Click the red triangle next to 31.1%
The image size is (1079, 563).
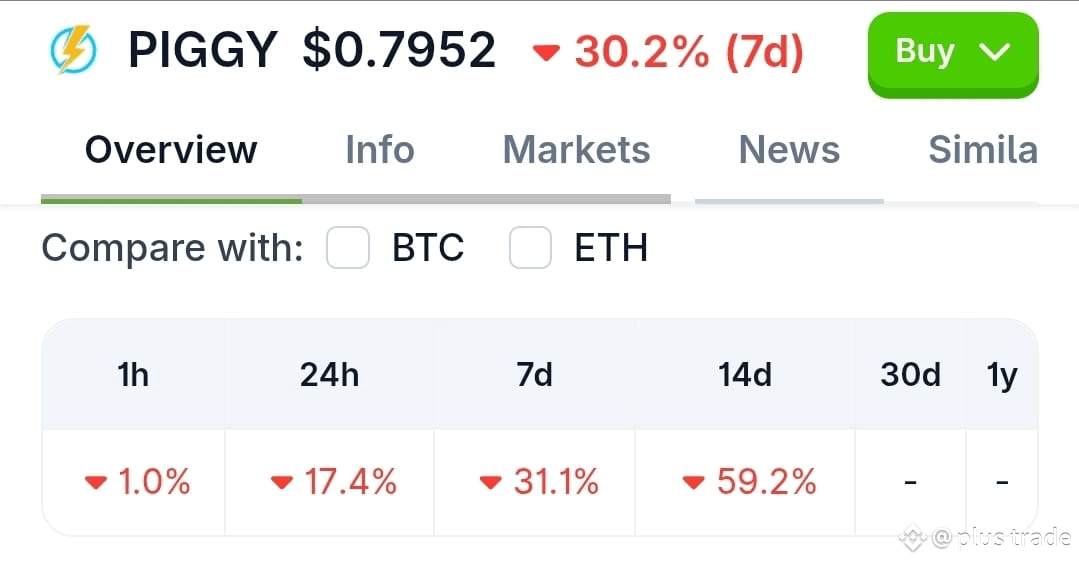(491, 482)
